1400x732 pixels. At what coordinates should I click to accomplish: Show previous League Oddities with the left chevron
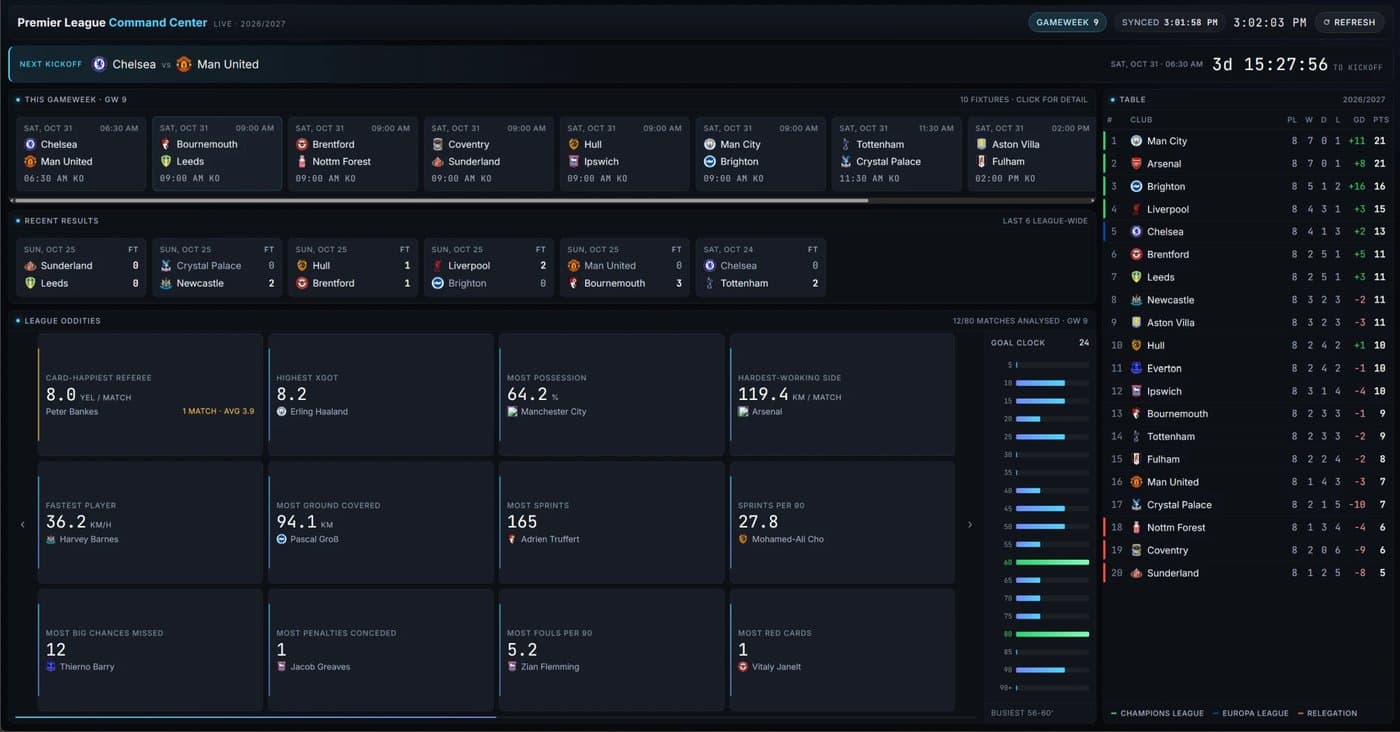[x=23, y=524]
